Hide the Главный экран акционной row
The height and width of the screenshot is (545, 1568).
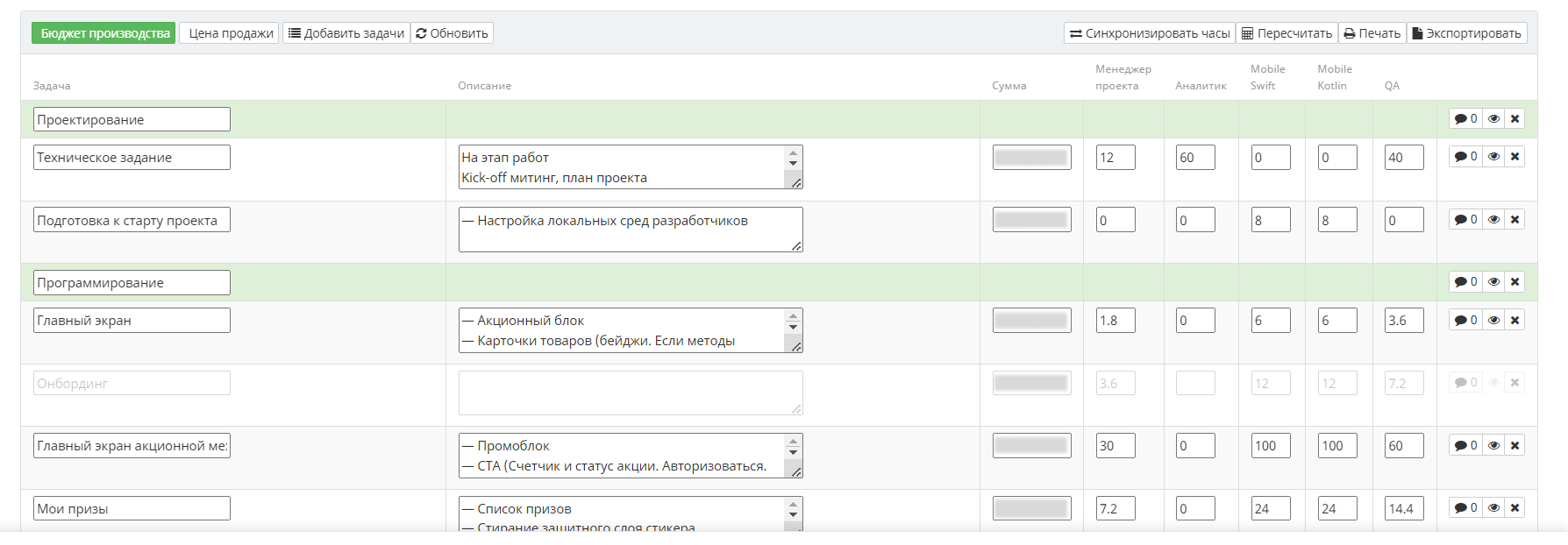point(1493,446)
